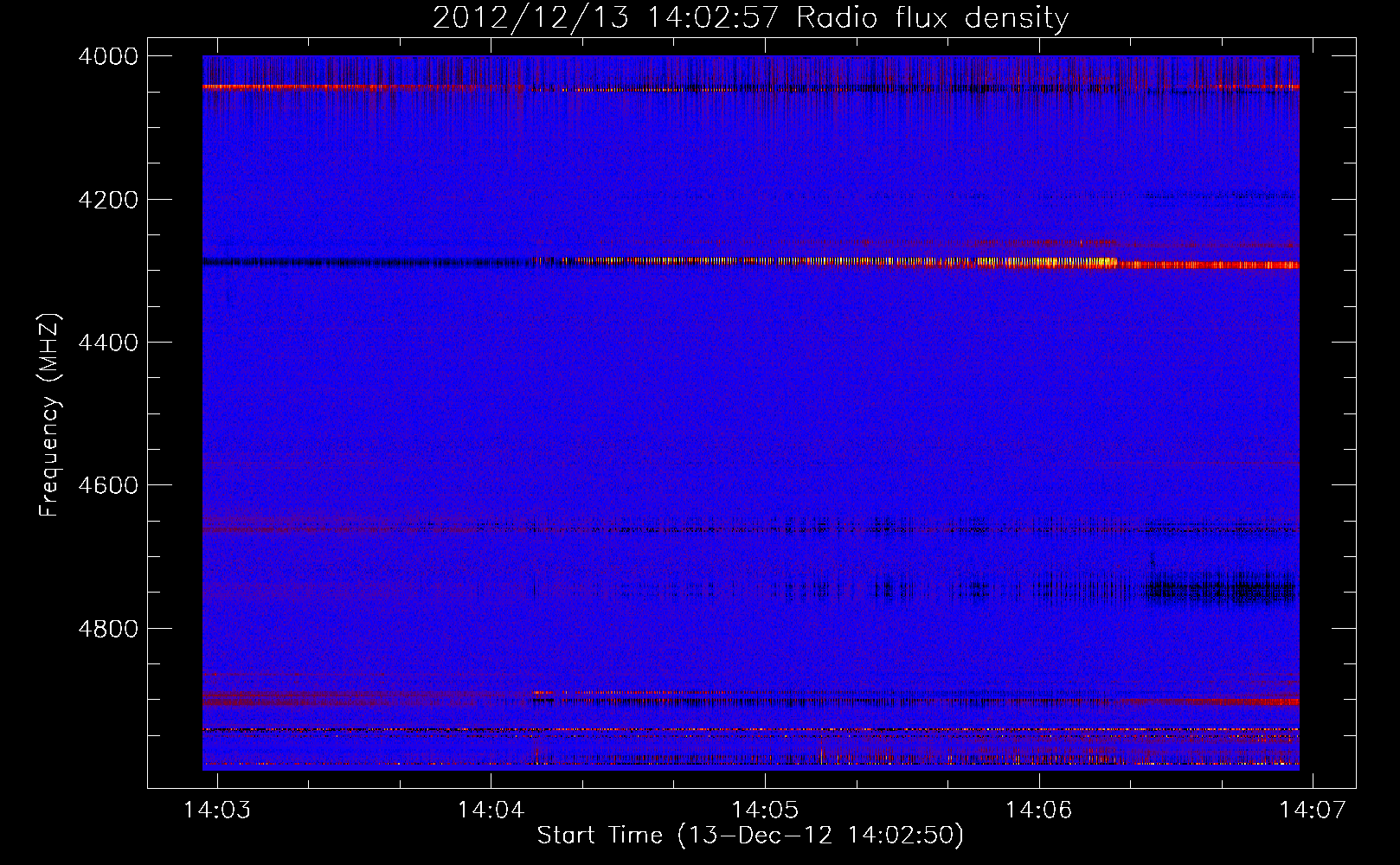Click the 14:04 time axis label

491,810
